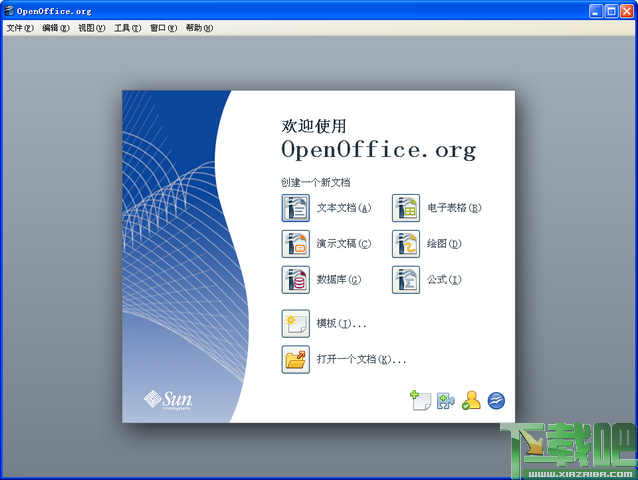This screenshot has height=480, width=638.
Task: Click the Drawing (绘图) Draw icon
Action: (x=406, y=244)
